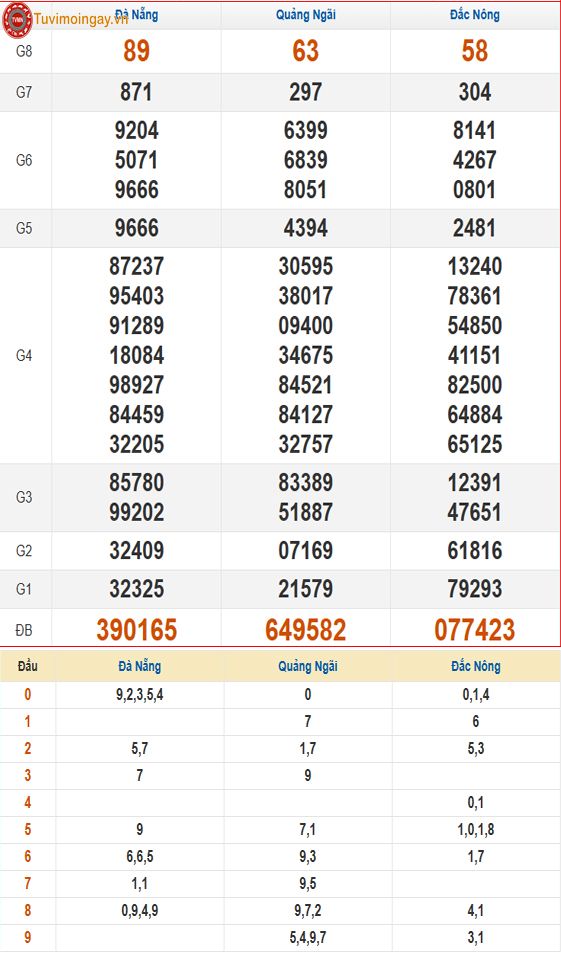Viewport: 561px width, 953px height.
Task: Click the G4 number 64884
Action: point(475,415)
